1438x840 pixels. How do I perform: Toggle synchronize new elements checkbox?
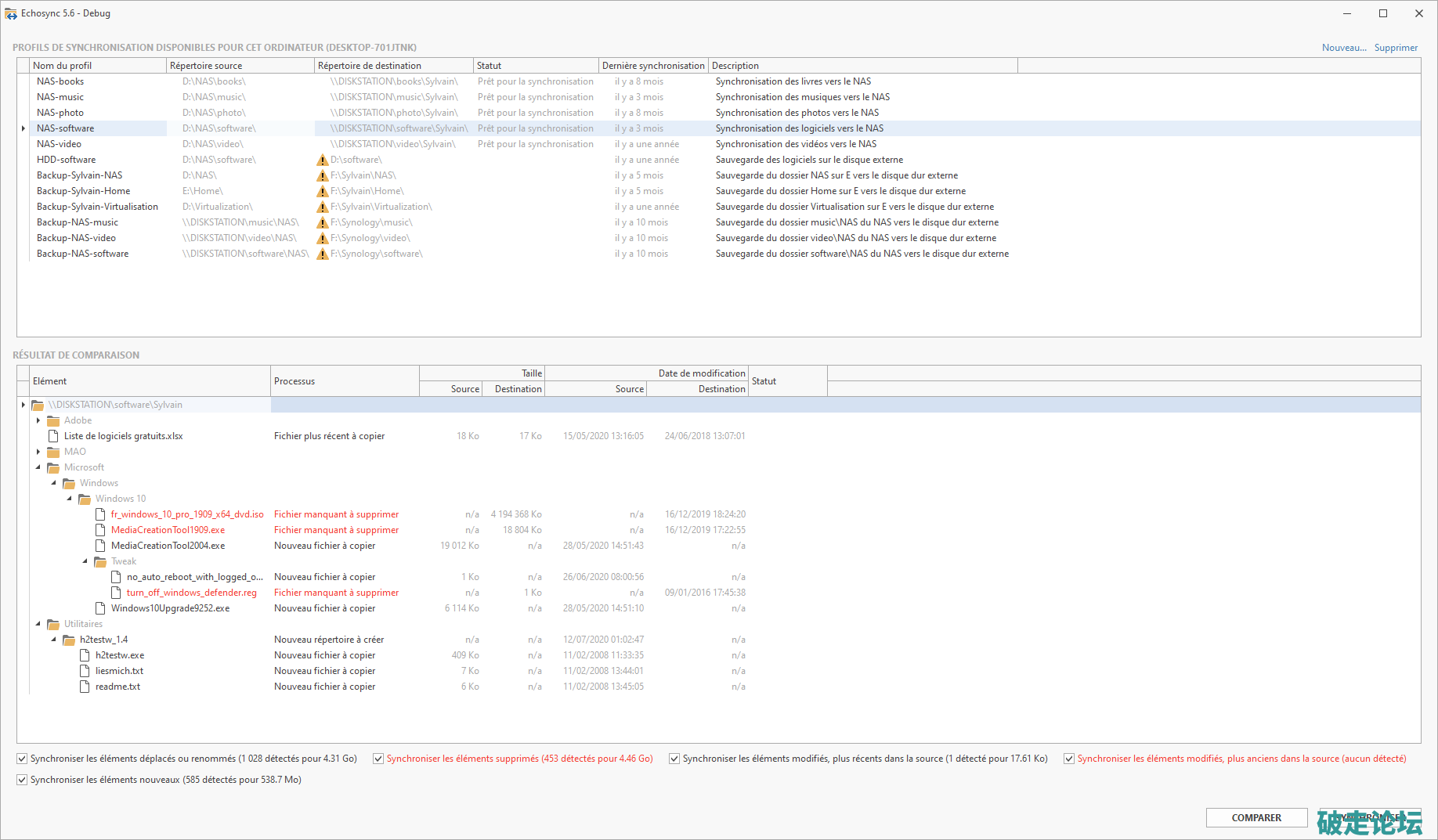point(22,780)
